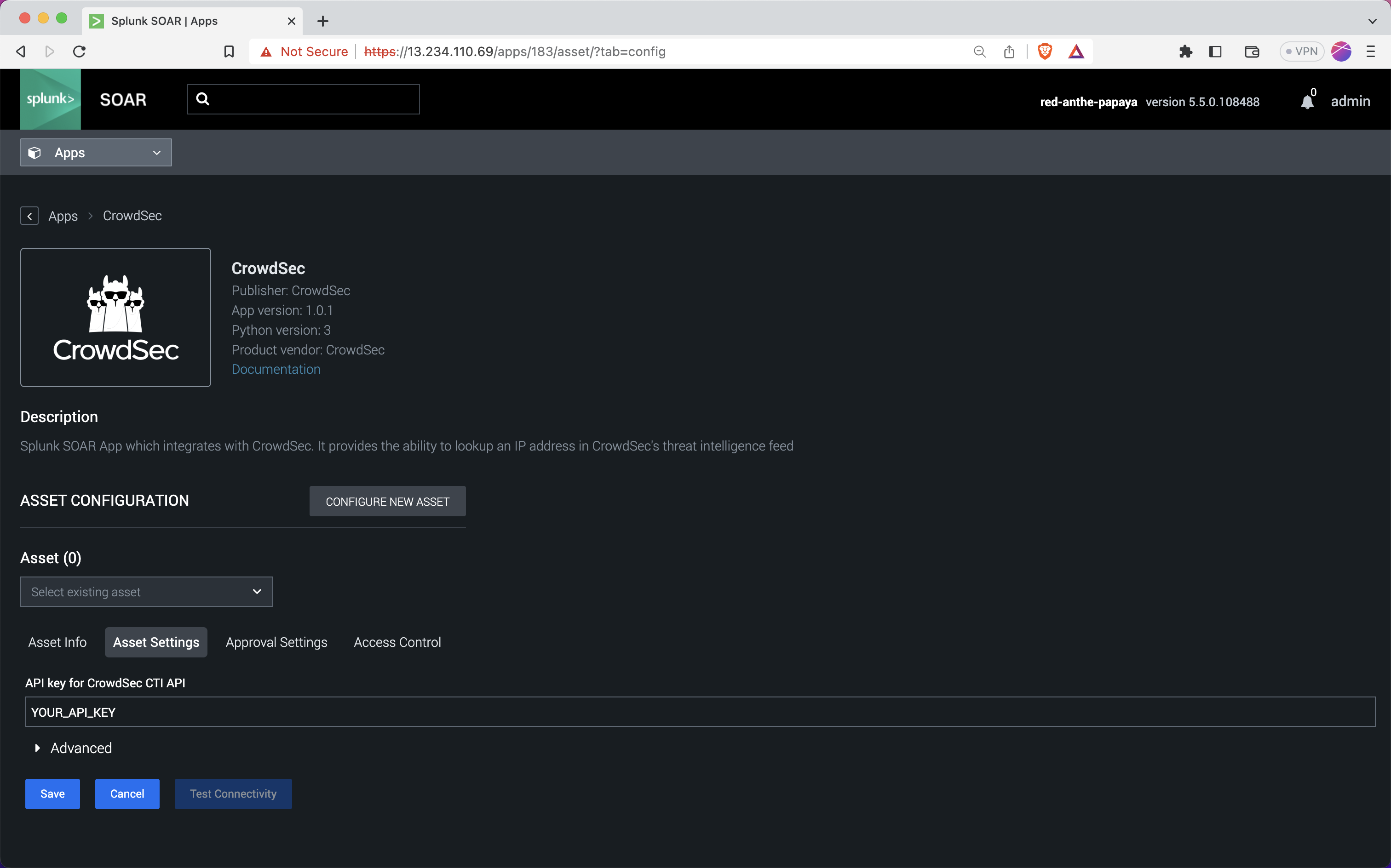This screenshot has height=868, width=1391.
Task: Open the browser wallet icon
Action: tap(1252, 51)
